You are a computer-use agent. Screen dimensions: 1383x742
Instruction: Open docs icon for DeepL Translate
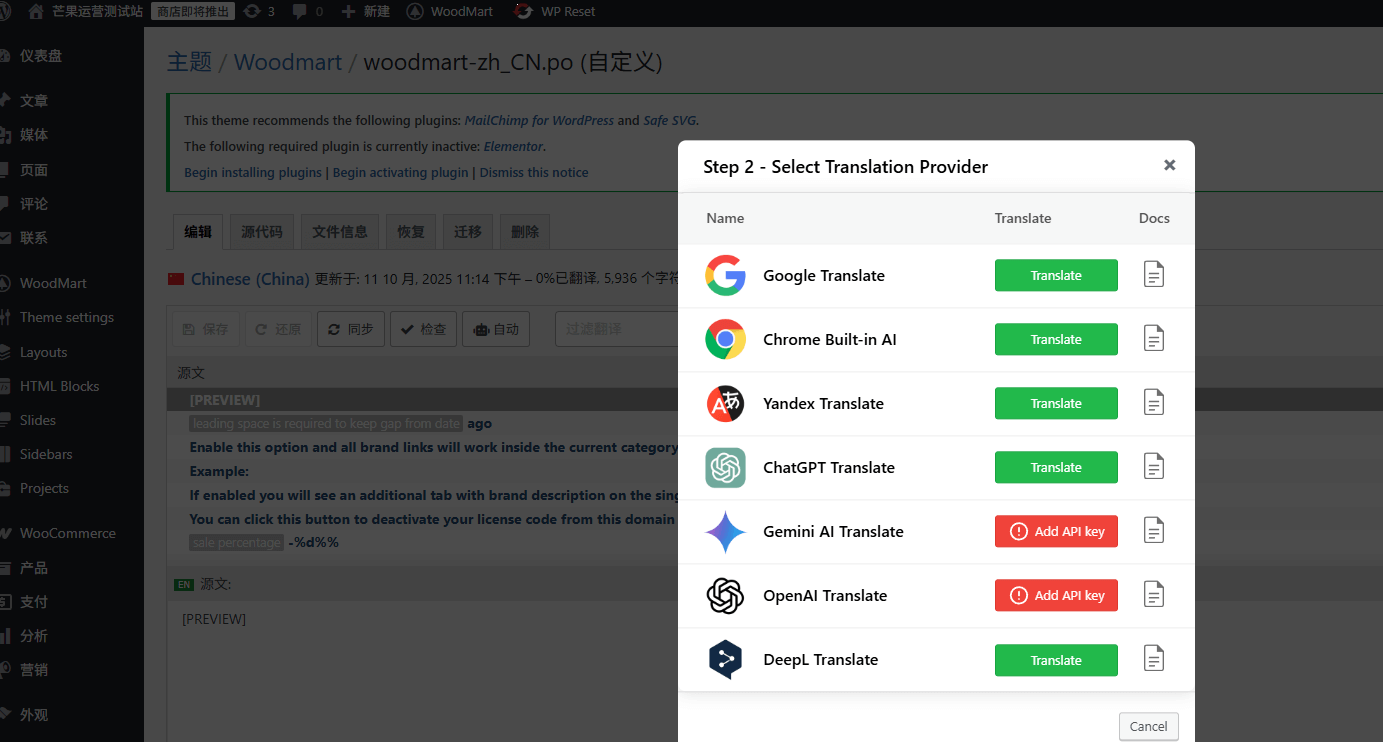[x=1154, y=659]
